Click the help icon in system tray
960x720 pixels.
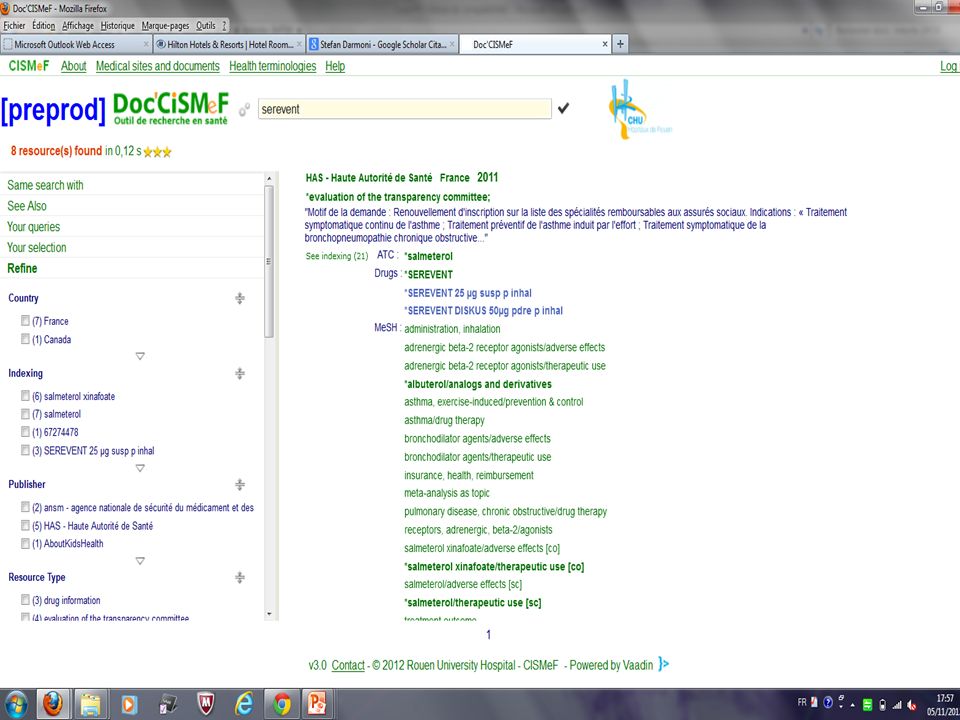[x=828, y=703]
